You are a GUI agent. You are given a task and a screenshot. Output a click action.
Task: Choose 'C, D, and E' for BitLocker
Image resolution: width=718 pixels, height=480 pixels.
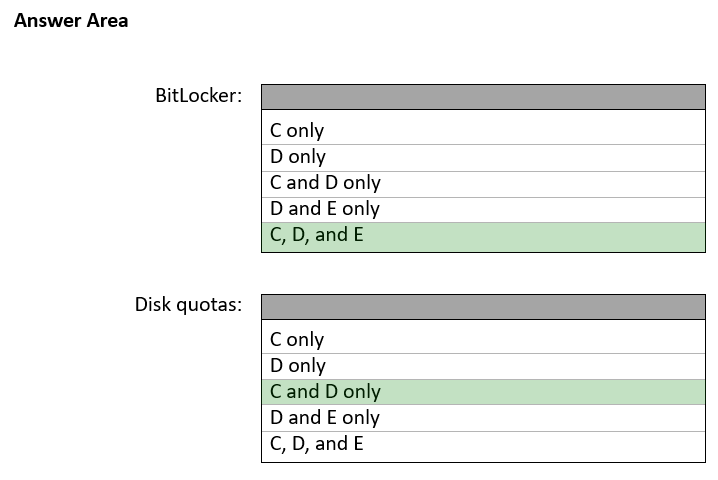coord(483,236)
